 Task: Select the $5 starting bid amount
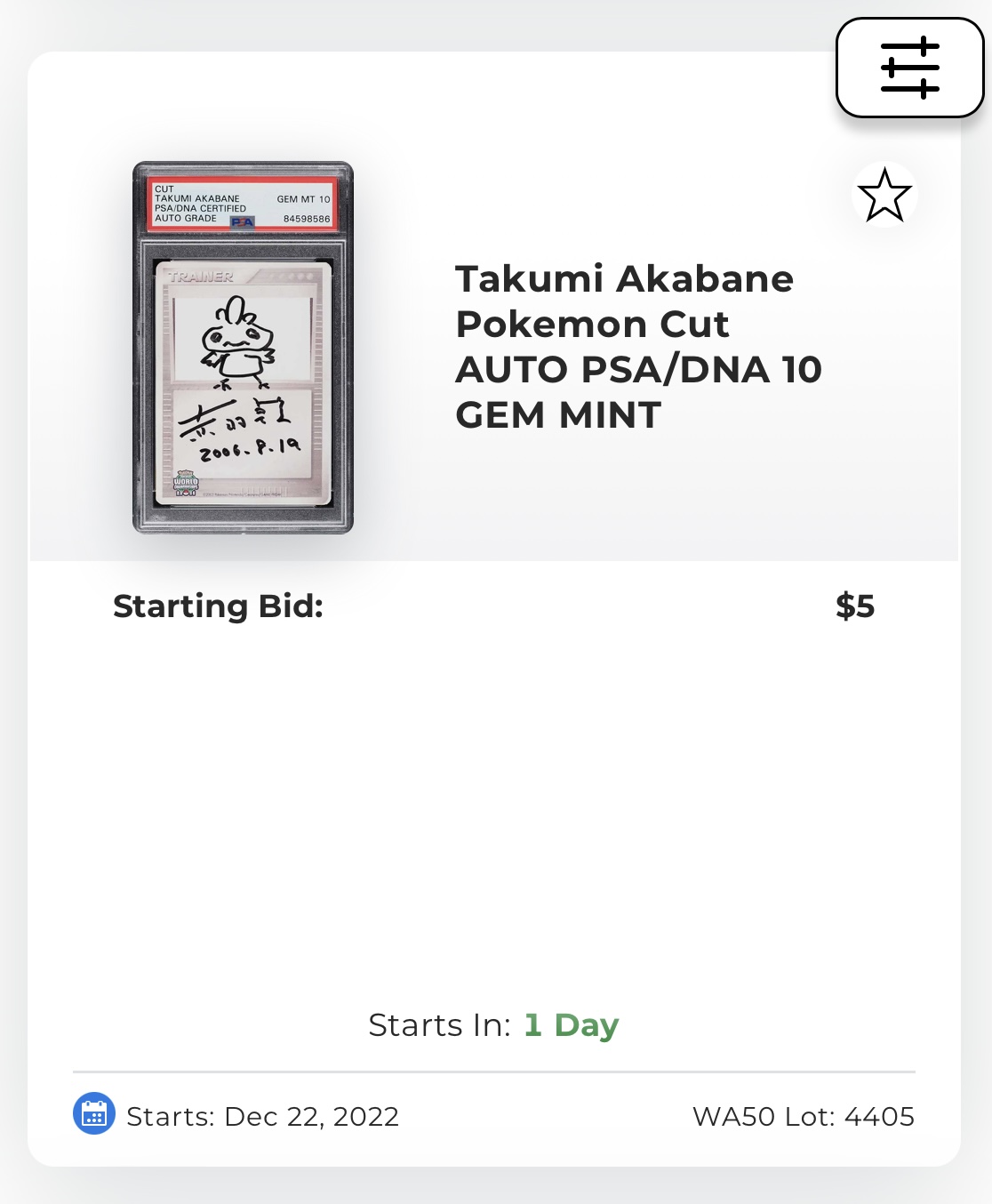854,606
